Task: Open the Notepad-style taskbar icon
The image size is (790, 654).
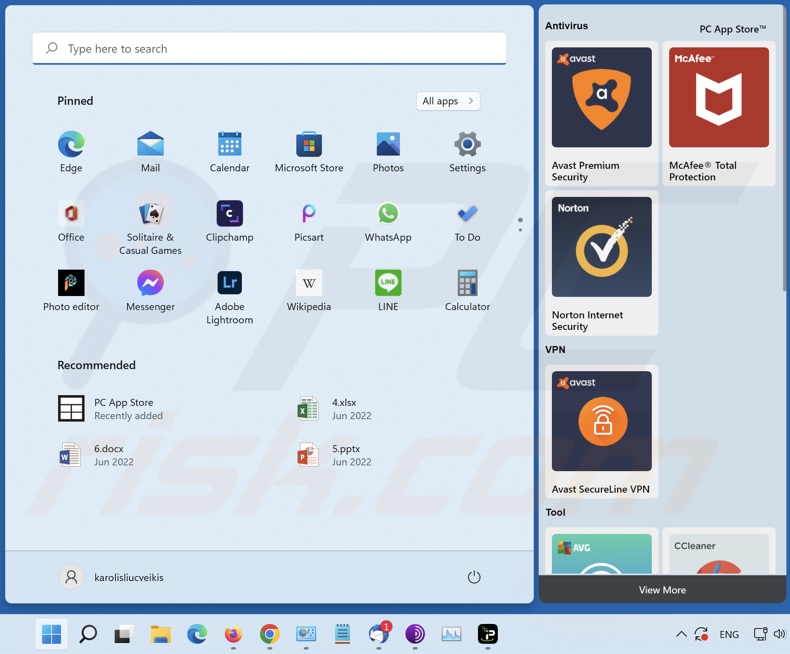Action: click(342, 634)
